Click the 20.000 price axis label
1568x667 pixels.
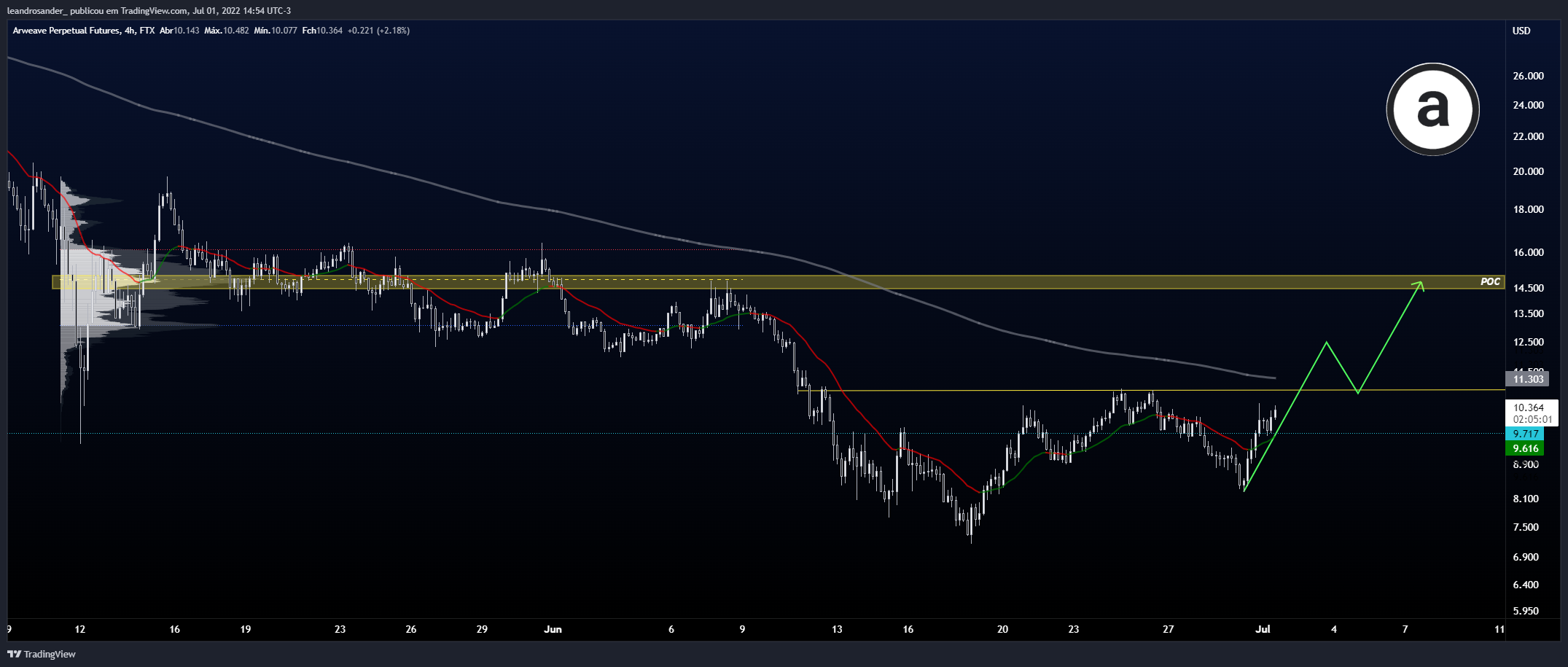click(x=1528, y=171)
